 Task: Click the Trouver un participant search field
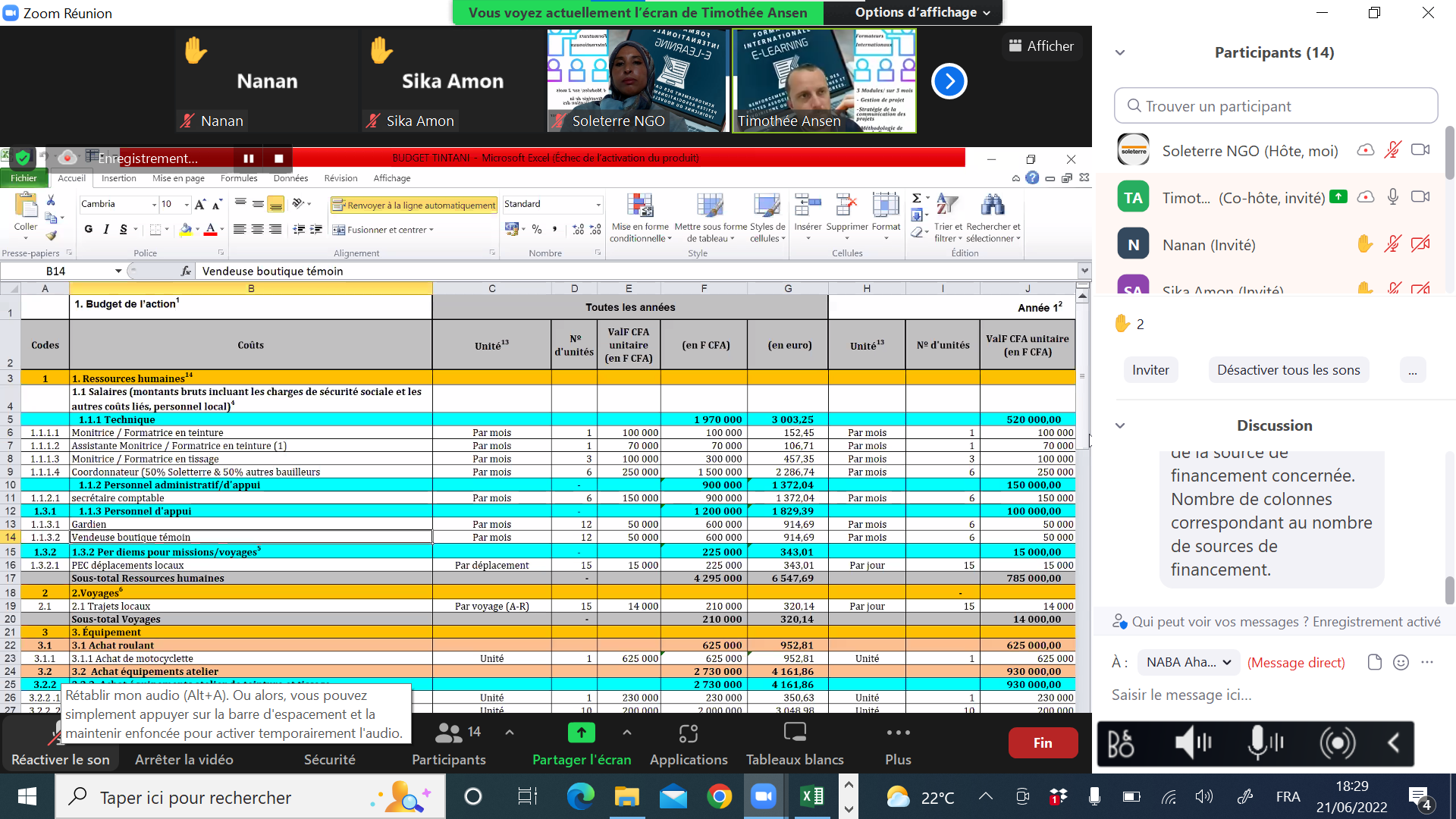tap(1276, 105)
